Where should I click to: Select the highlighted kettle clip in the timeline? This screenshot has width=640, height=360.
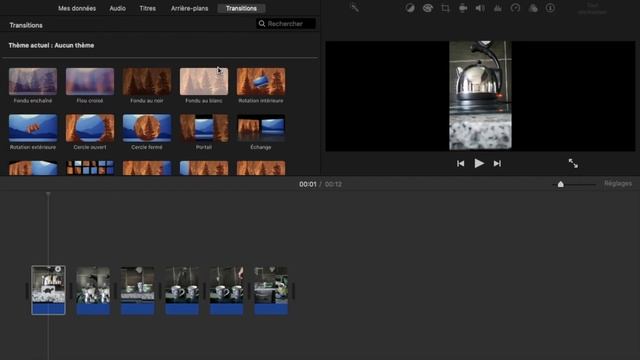coord(48,290)
